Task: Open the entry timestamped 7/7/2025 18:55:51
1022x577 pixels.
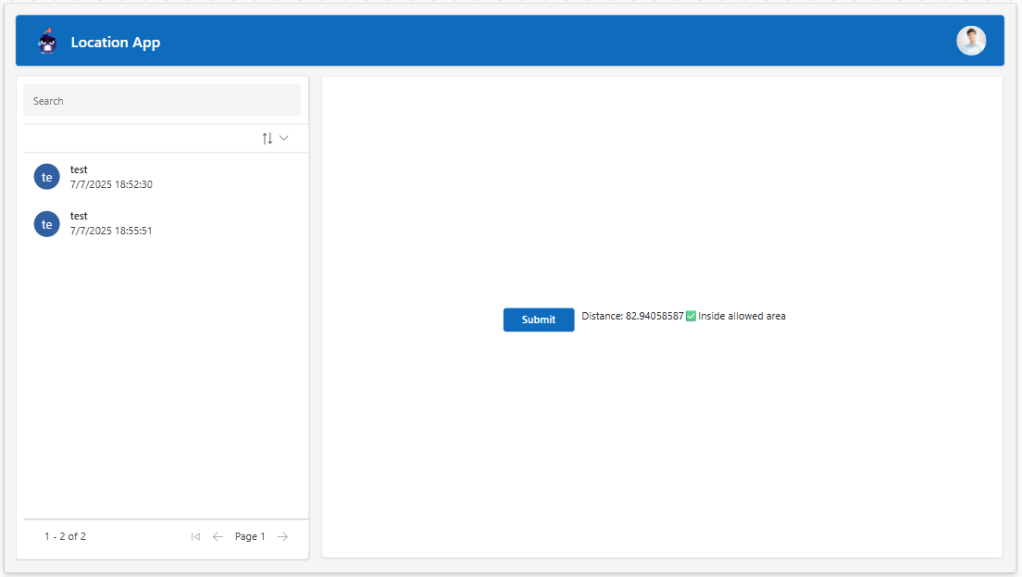Action: [111, 231]
